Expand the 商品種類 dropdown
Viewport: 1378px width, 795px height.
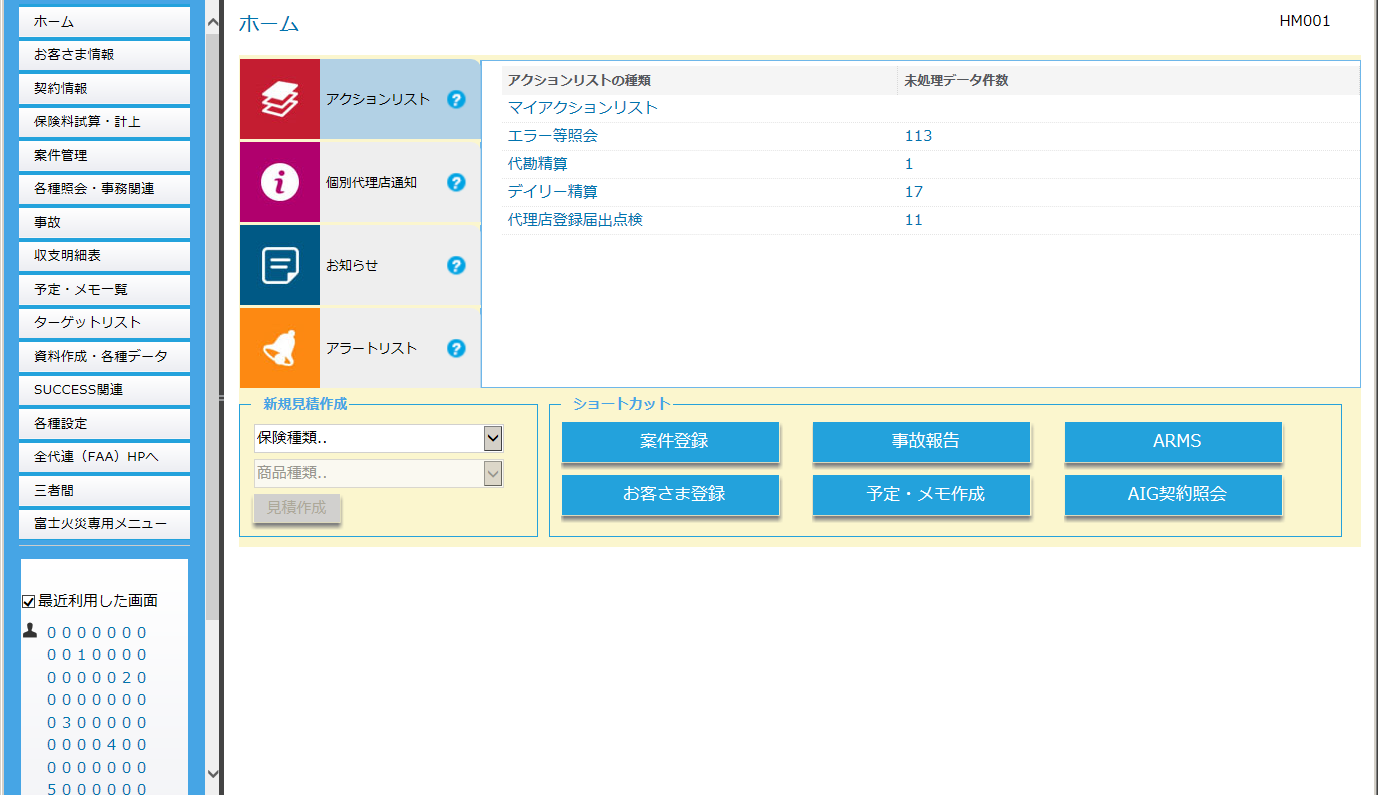tap(492, 473)
